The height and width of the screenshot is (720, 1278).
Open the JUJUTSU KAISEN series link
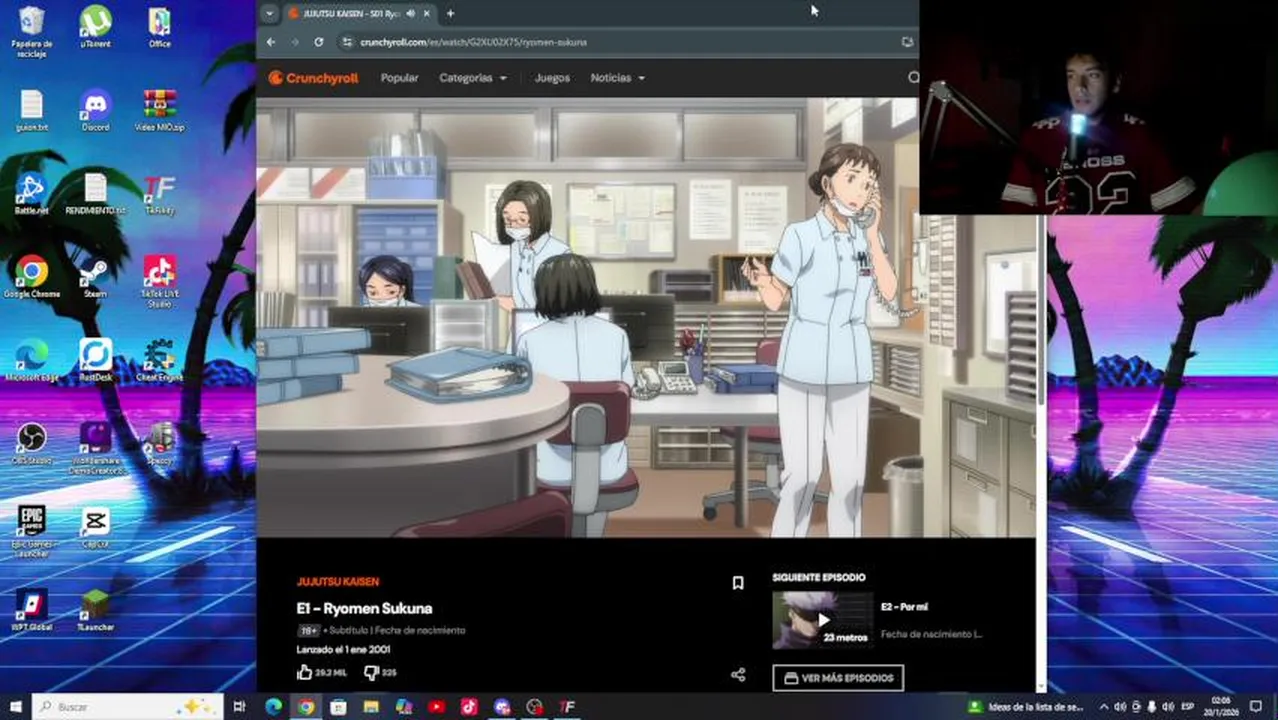(337, 582)
